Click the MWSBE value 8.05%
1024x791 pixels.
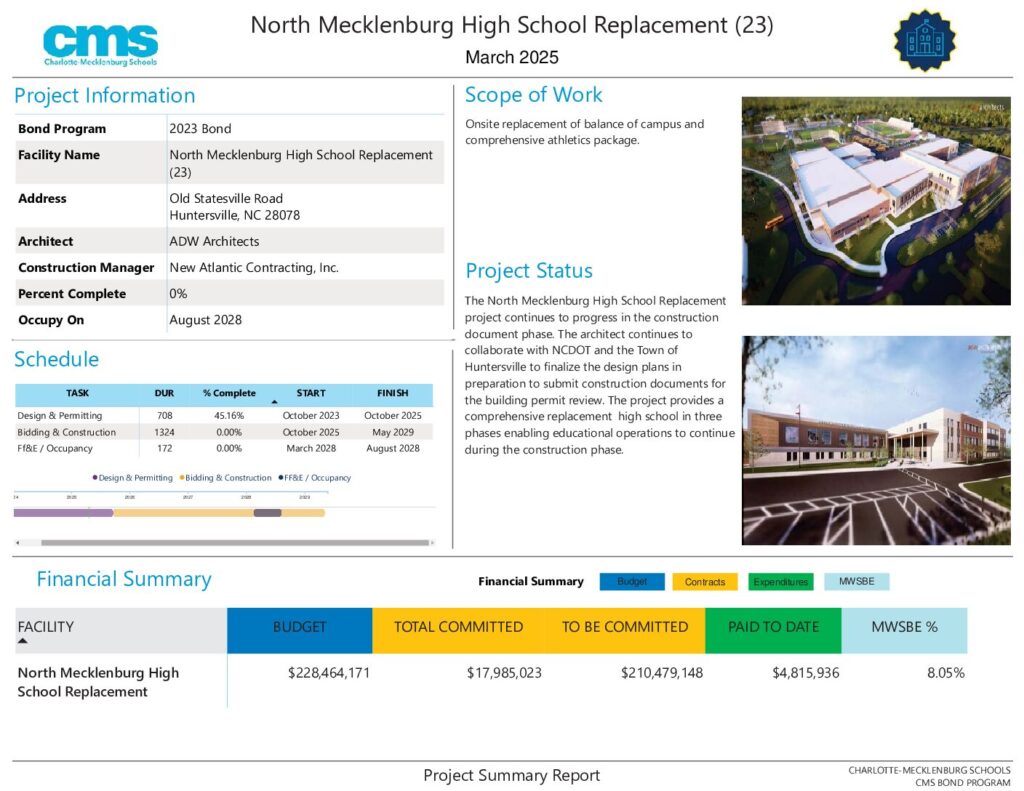coord(946,673)
